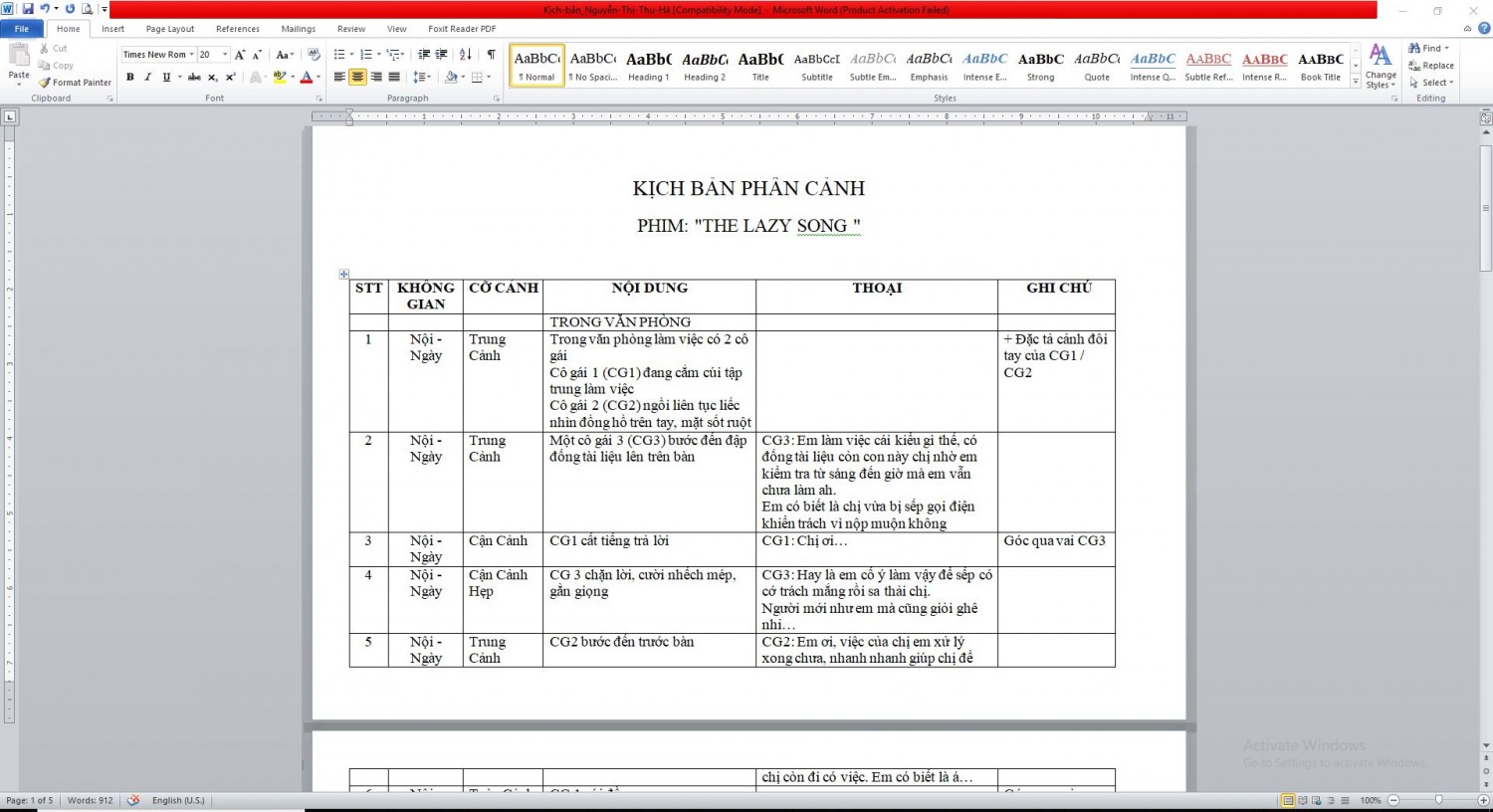Save the document from Quick Access toolbar

28,9
